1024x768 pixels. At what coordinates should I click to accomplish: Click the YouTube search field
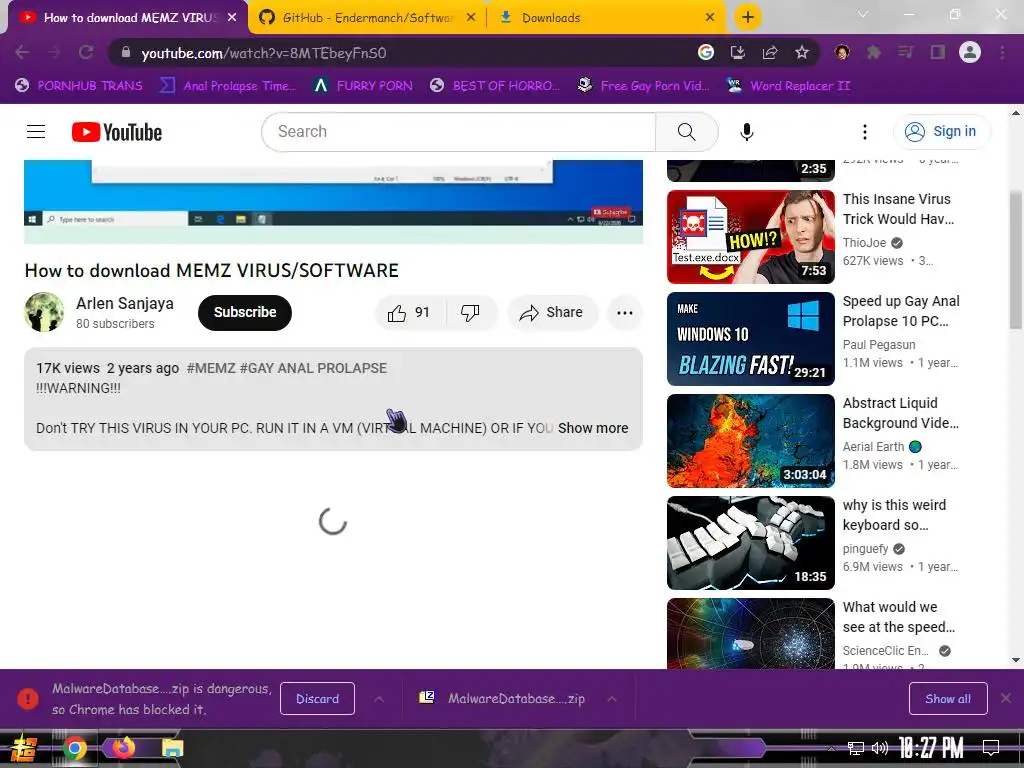[x=458, y=132]
